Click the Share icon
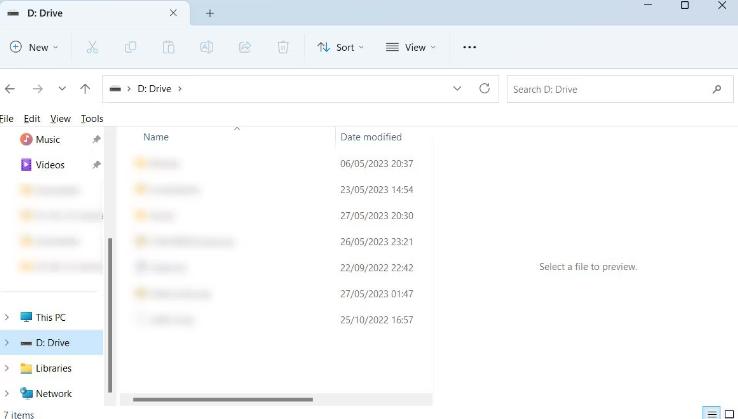738x419 pixels. 245,47
